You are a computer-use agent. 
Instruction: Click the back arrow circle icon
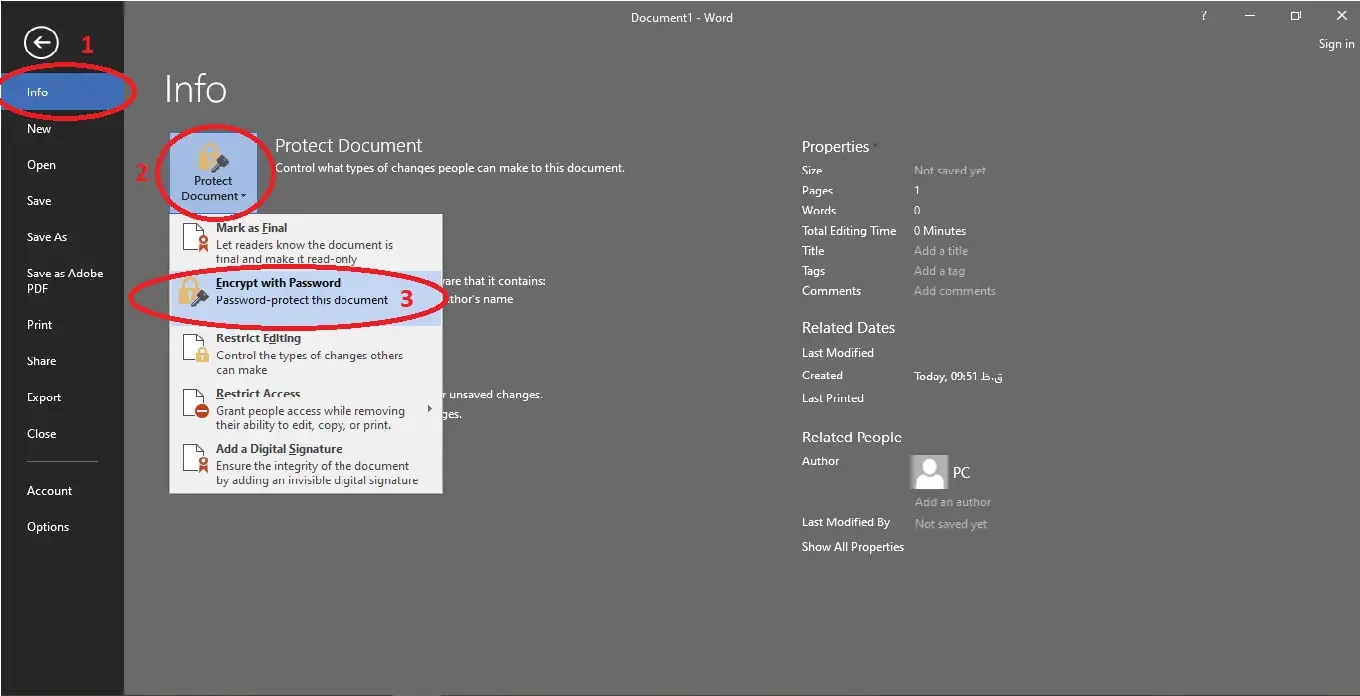point(41,42)
